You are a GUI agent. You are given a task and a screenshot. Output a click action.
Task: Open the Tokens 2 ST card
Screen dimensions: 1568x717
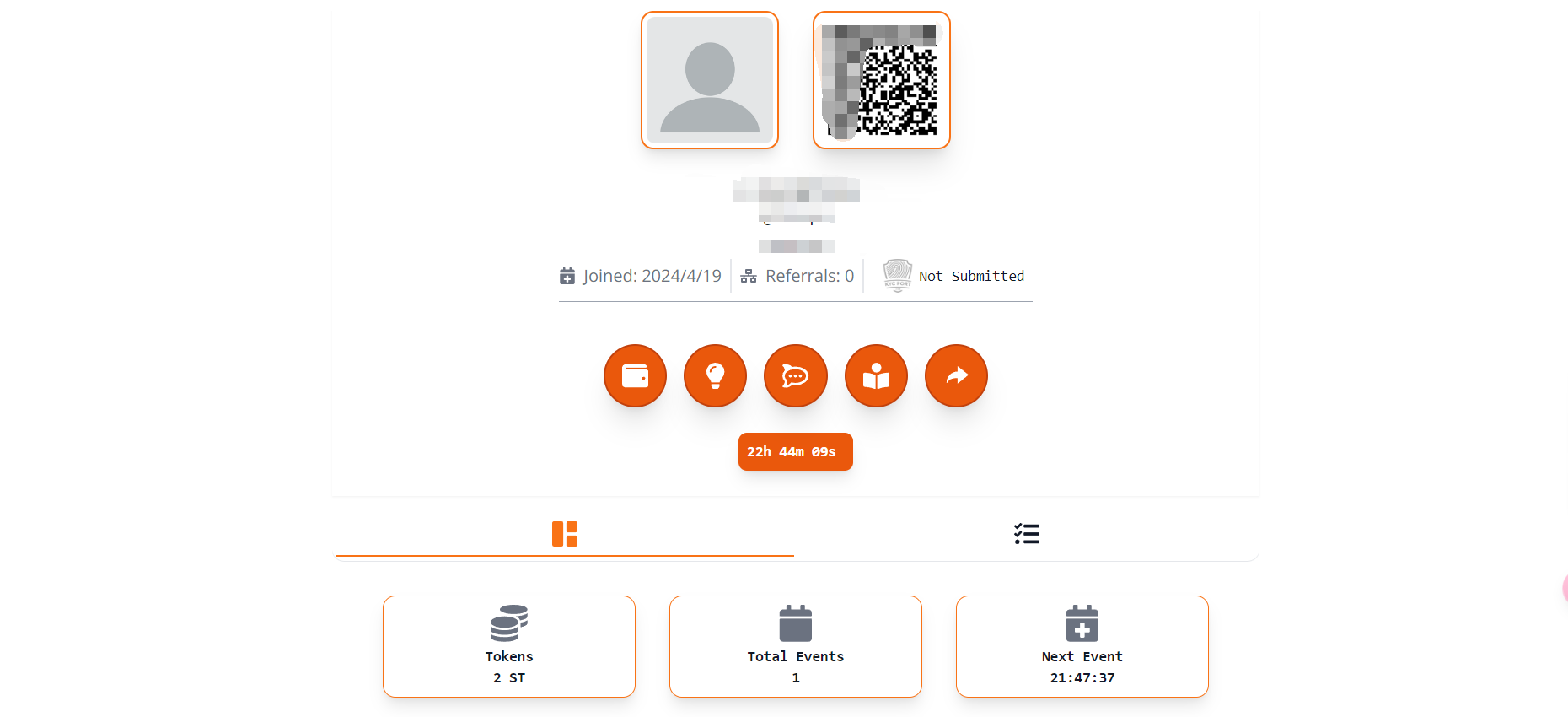[x=509, y=646]
